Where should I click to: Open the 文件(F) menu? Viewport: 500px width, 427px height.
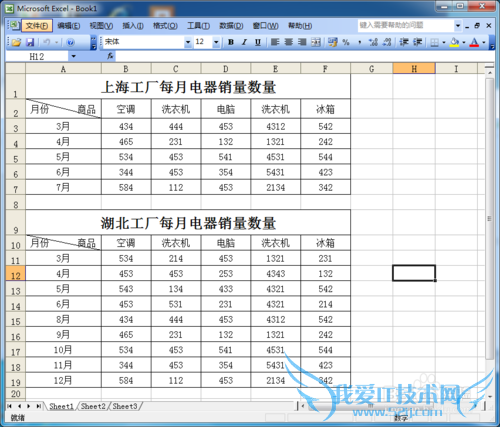click(37, 25)
